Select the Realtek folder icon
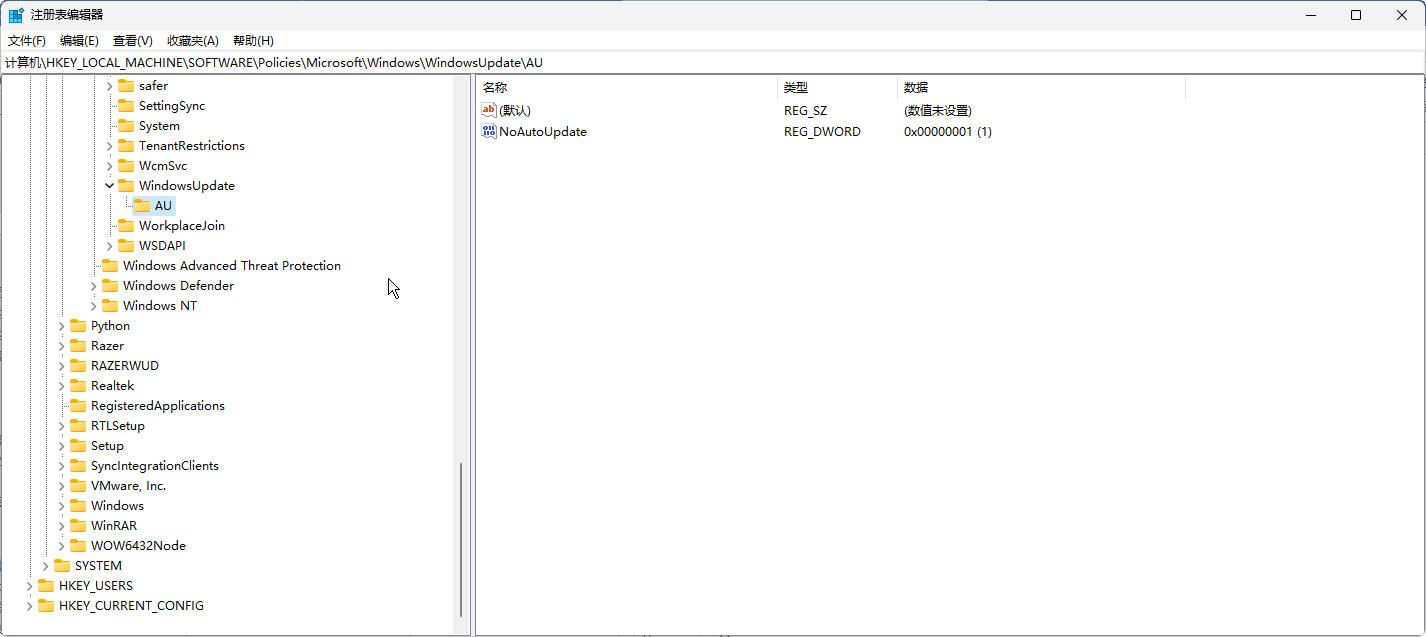The height and width of the screenshot is (637, 1426). [78, 385]
